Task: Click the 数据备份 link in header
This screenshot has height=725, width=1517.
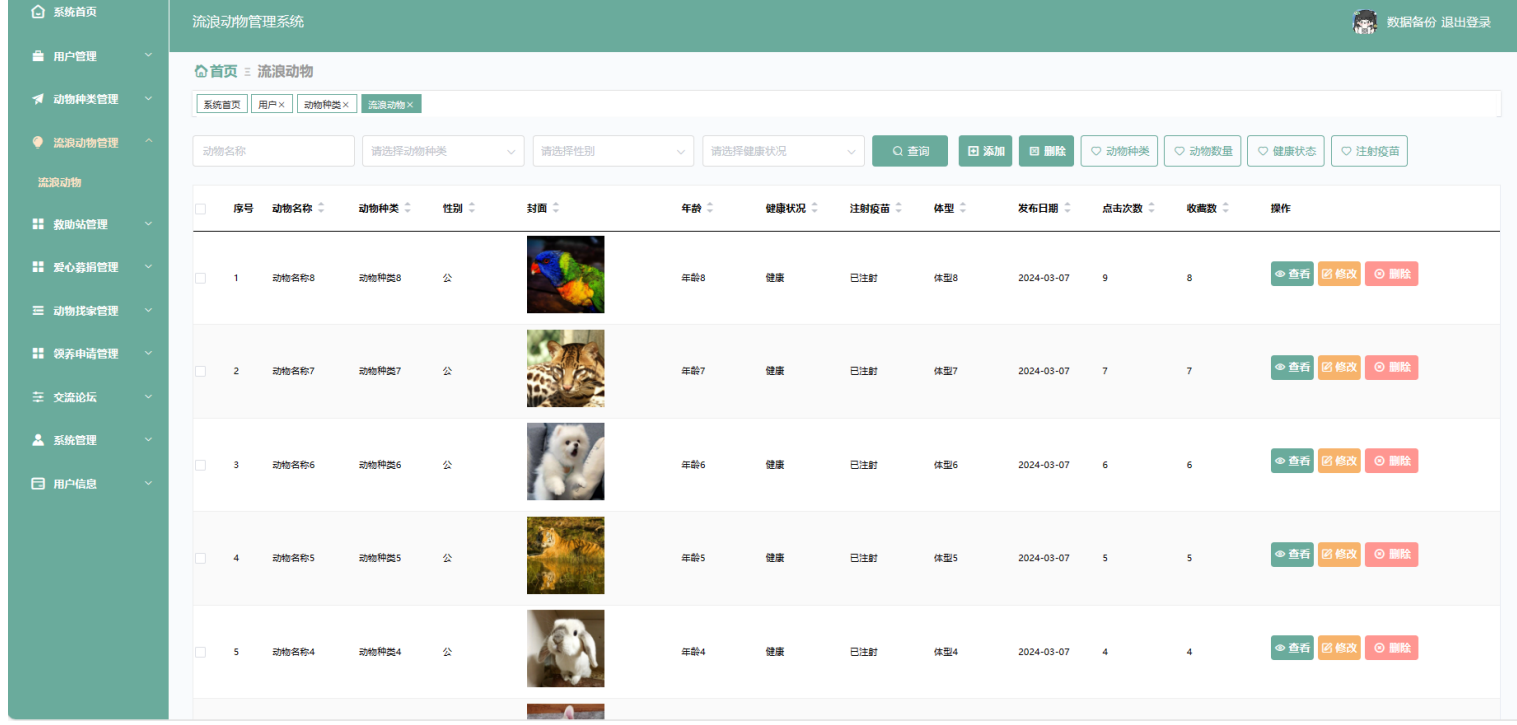Action: click(x=1411, y=23)
